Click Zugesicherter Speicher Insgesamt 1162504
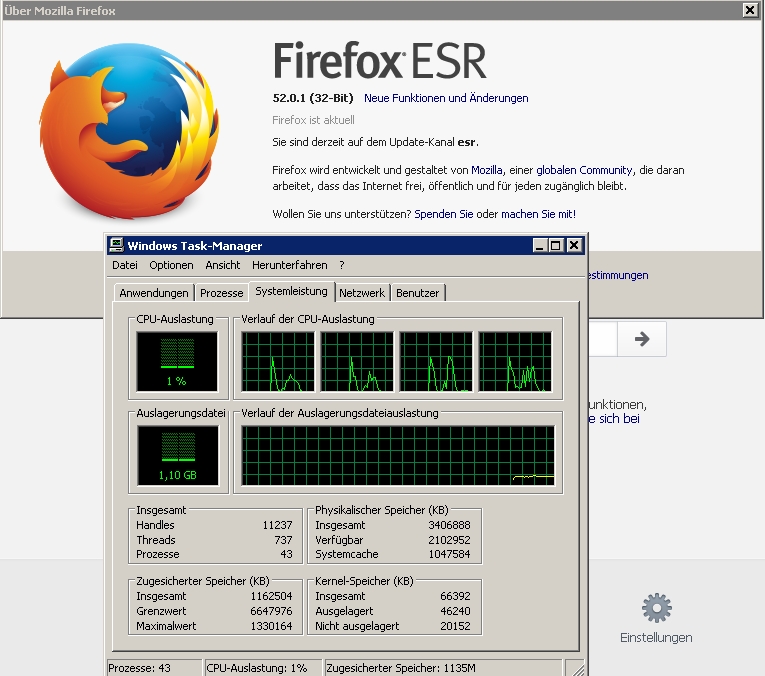 (271, 596)
